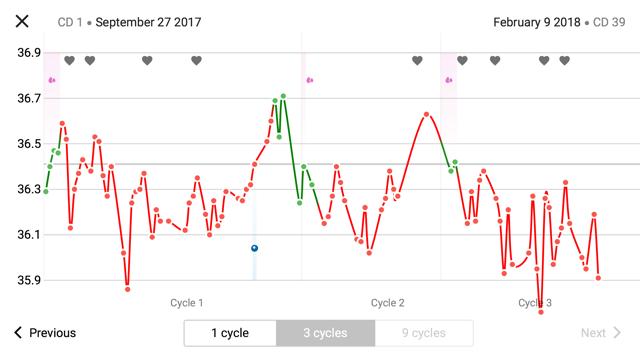Click the period drops icon starting Cycle 3
This screenshot has height=360, width=640.
pos(449,80)
